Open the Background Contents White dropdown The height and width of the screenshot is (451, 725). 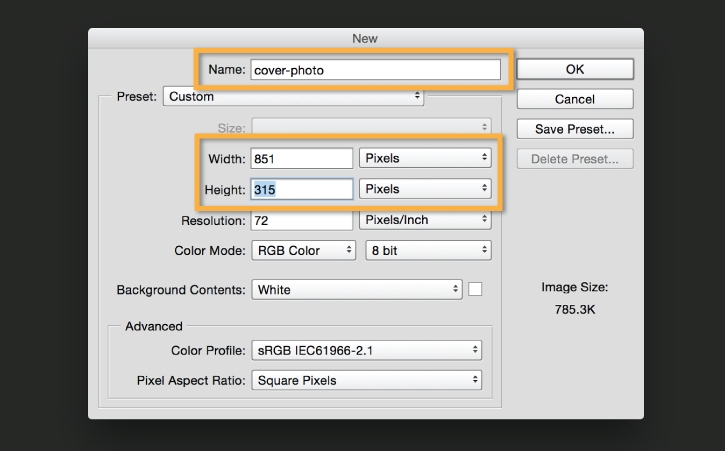[x=356, y=290]
